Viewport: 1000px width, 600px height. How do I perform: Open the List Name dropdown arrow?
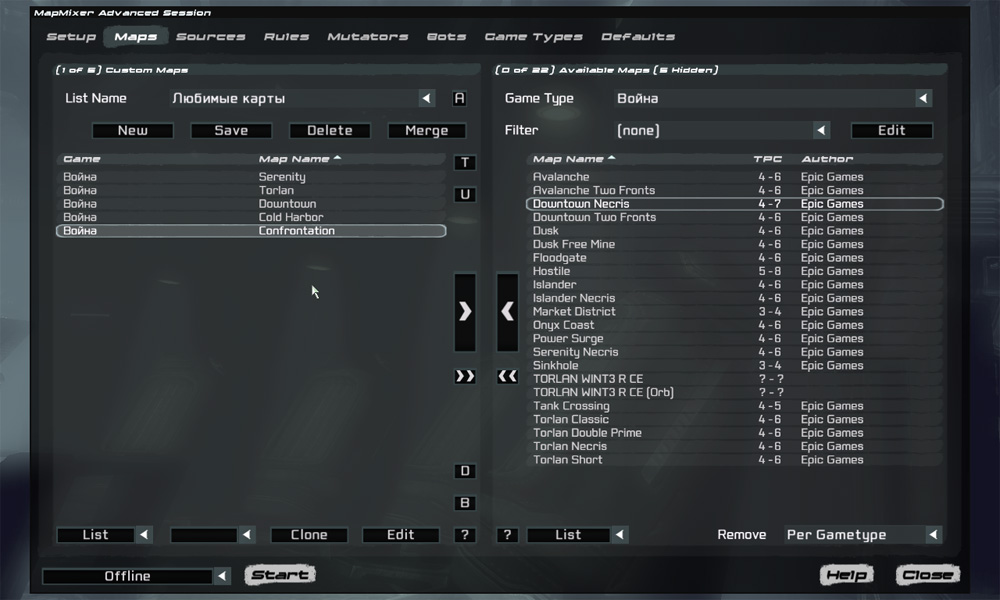click(x=427, y=98)
